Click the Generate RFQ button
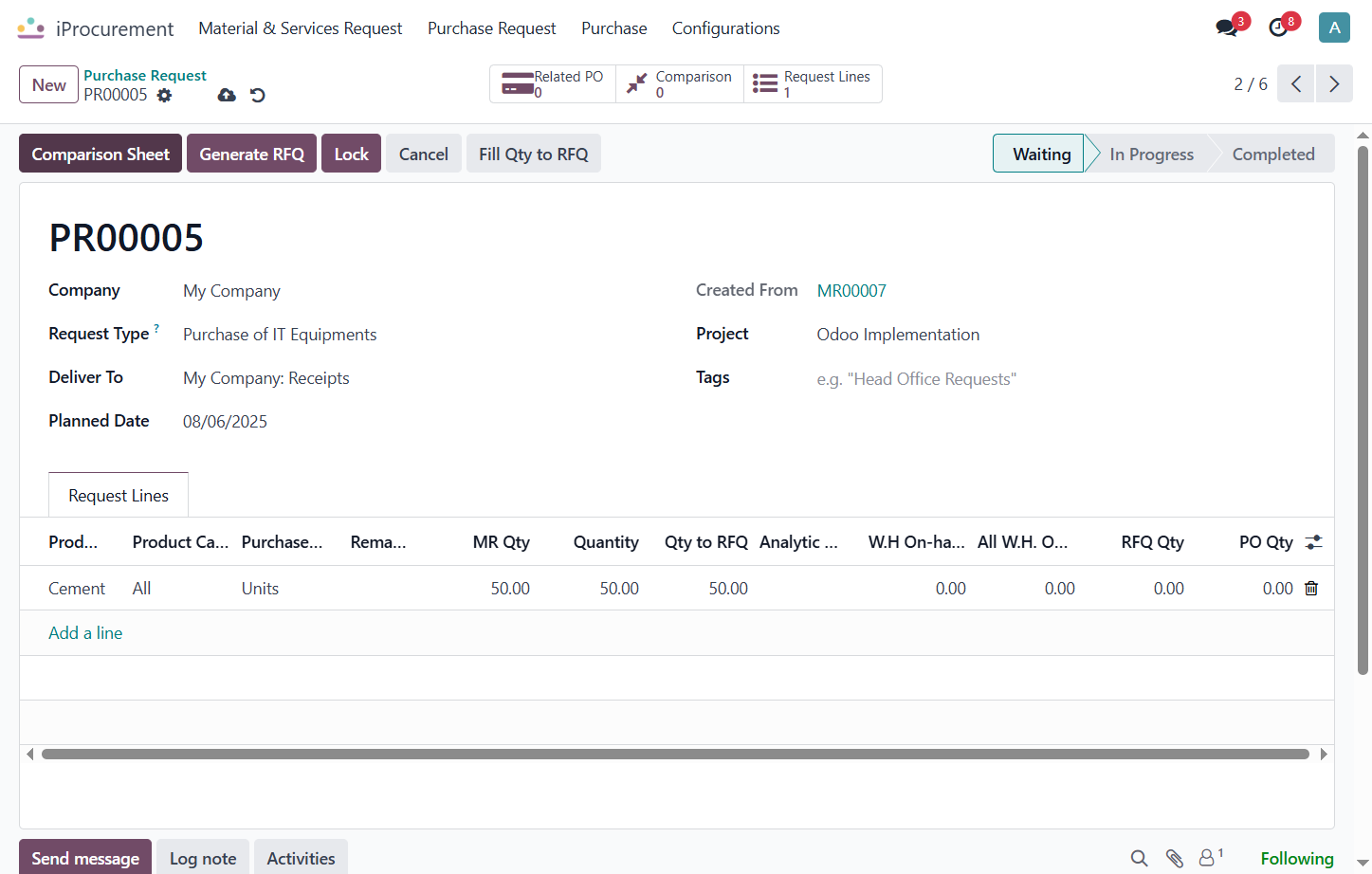Image resolution: width=1372 pixels, height=874 pixels. click(252, 154)
